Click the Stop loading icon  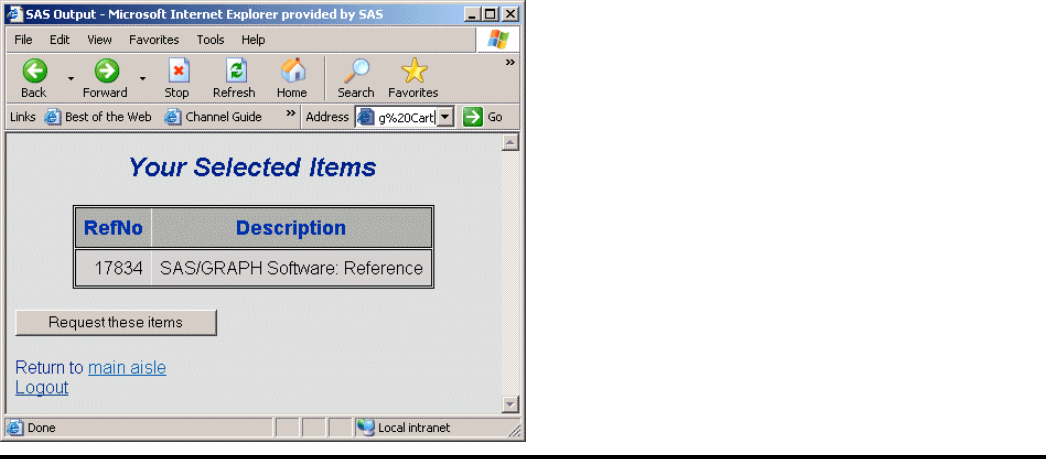(177, 71)
